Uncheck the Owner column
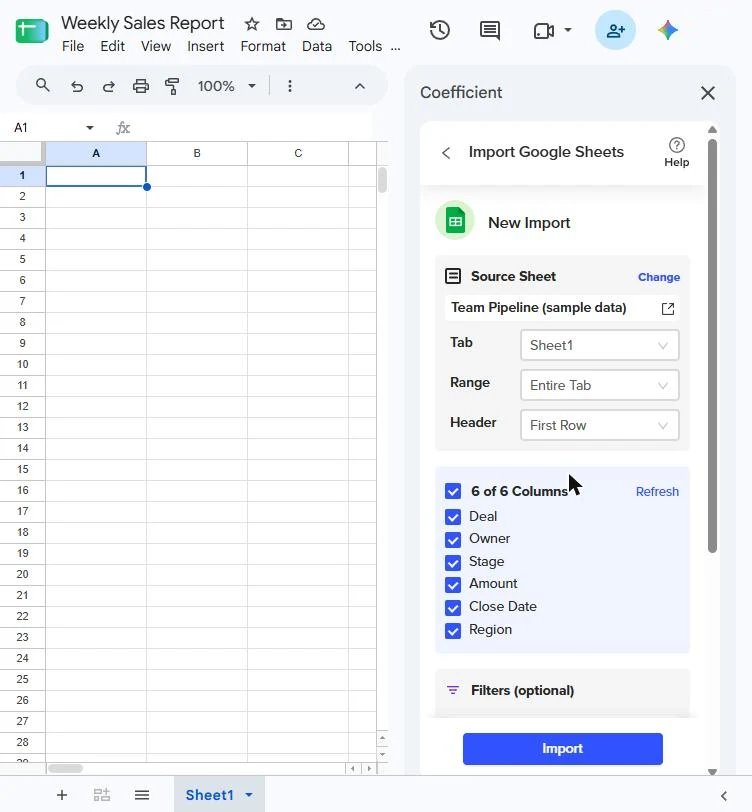This screenshot has height=812, width=752. [x=453, y=540]
